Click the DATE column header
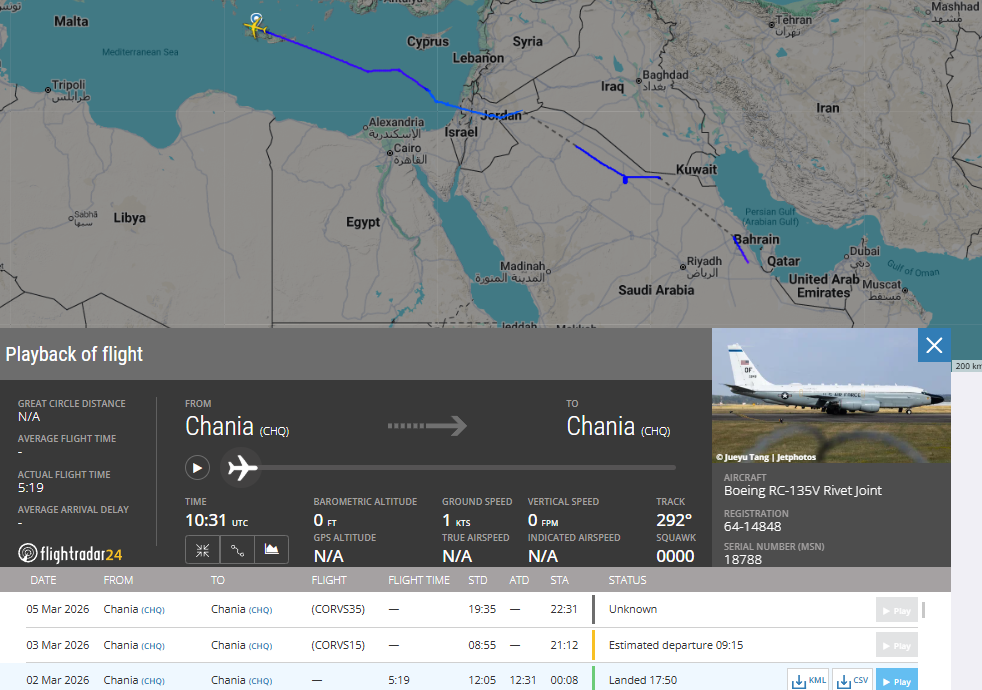Screen dimensions: 982x690 pyautogui.click(x=43, y=580)
